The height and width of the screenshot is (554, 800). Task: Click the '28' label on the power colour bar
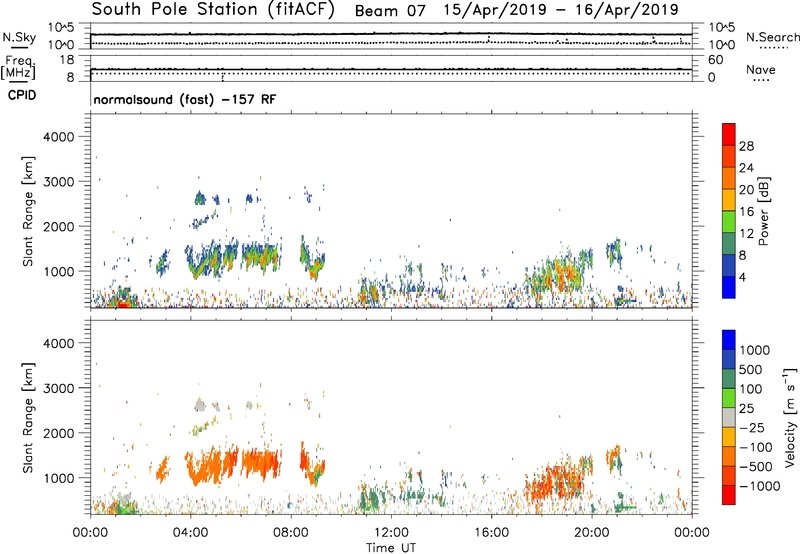coord(746,146)
